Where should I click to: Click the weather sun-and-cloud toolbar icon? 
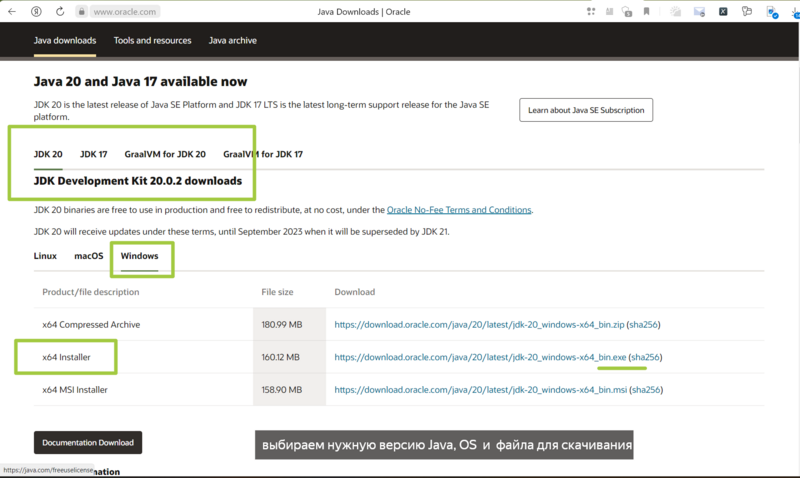(x=676, y=11)
